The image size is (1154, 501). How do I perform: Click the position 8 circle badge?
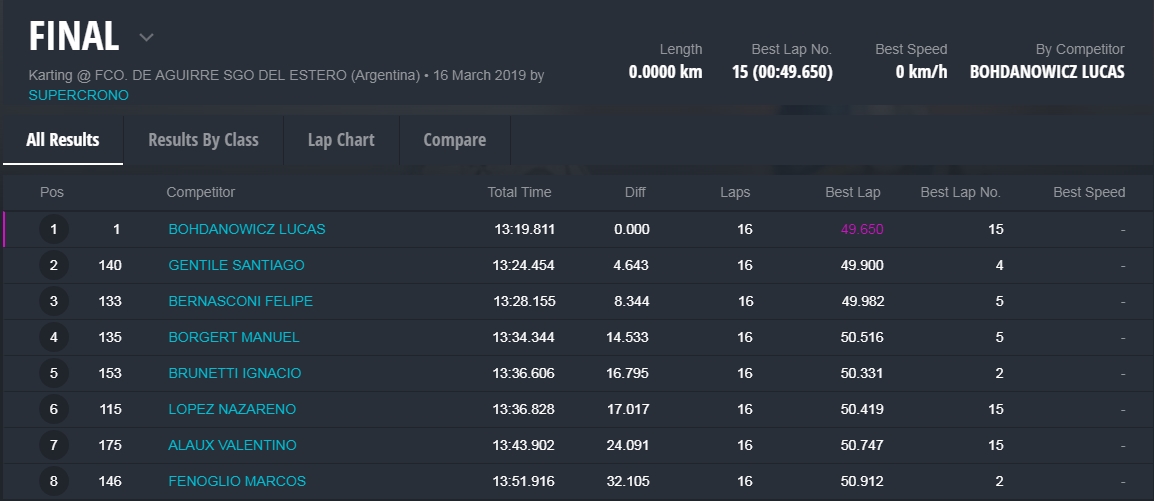(54, 482)
